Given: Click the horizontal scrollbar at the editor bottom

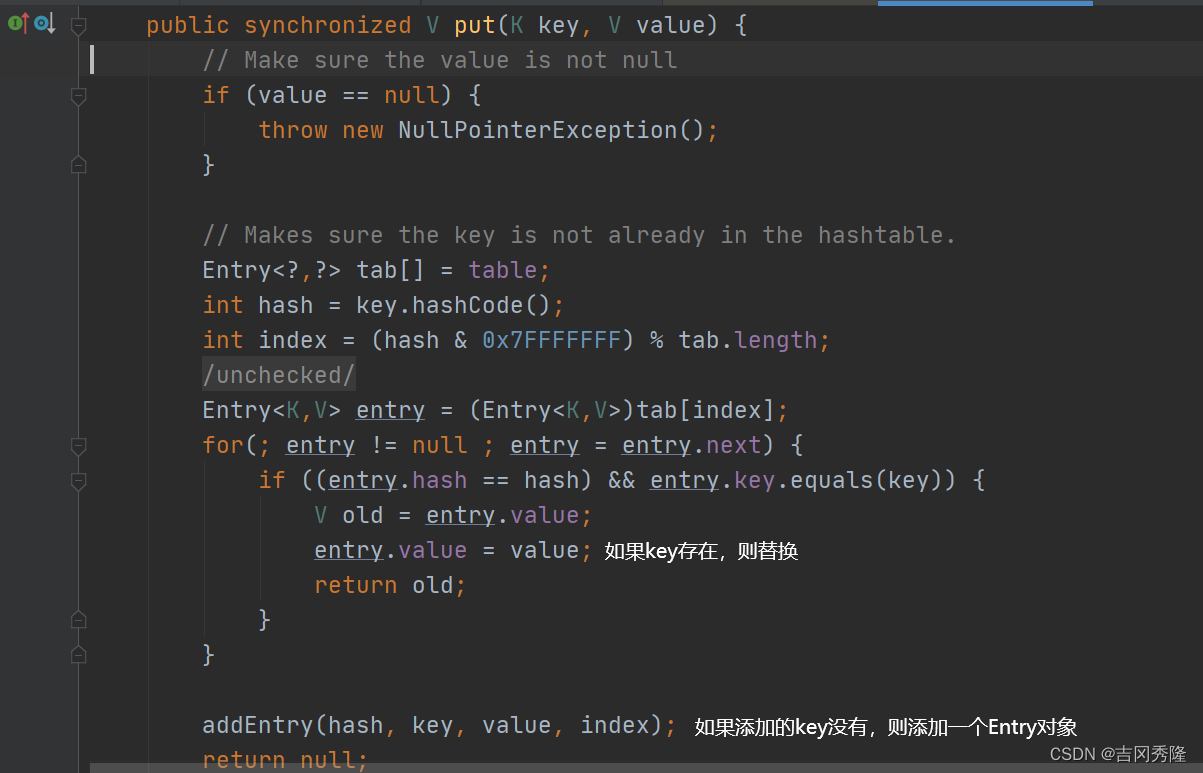Looking at the screenshot, I should point(645,767).
